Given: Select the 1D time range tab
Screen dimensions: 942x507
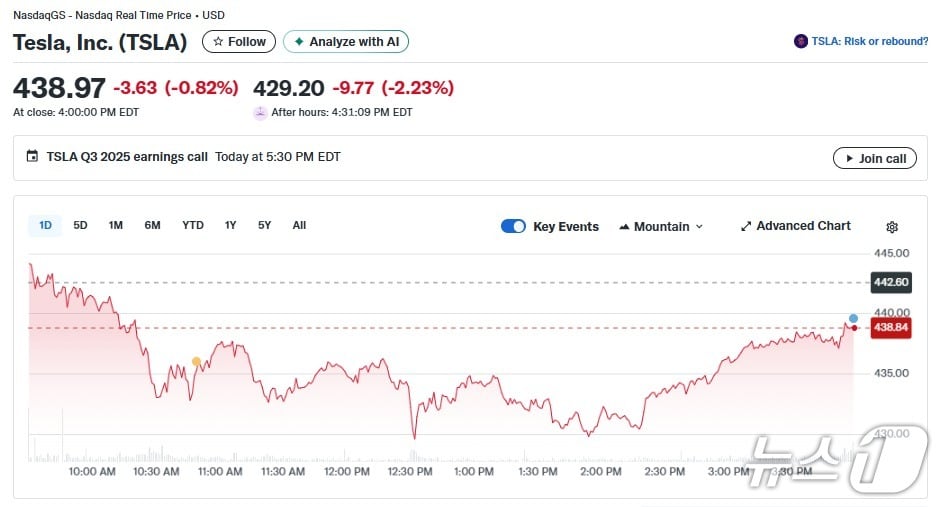Looking at the screenshot, I should click(45, 225).
